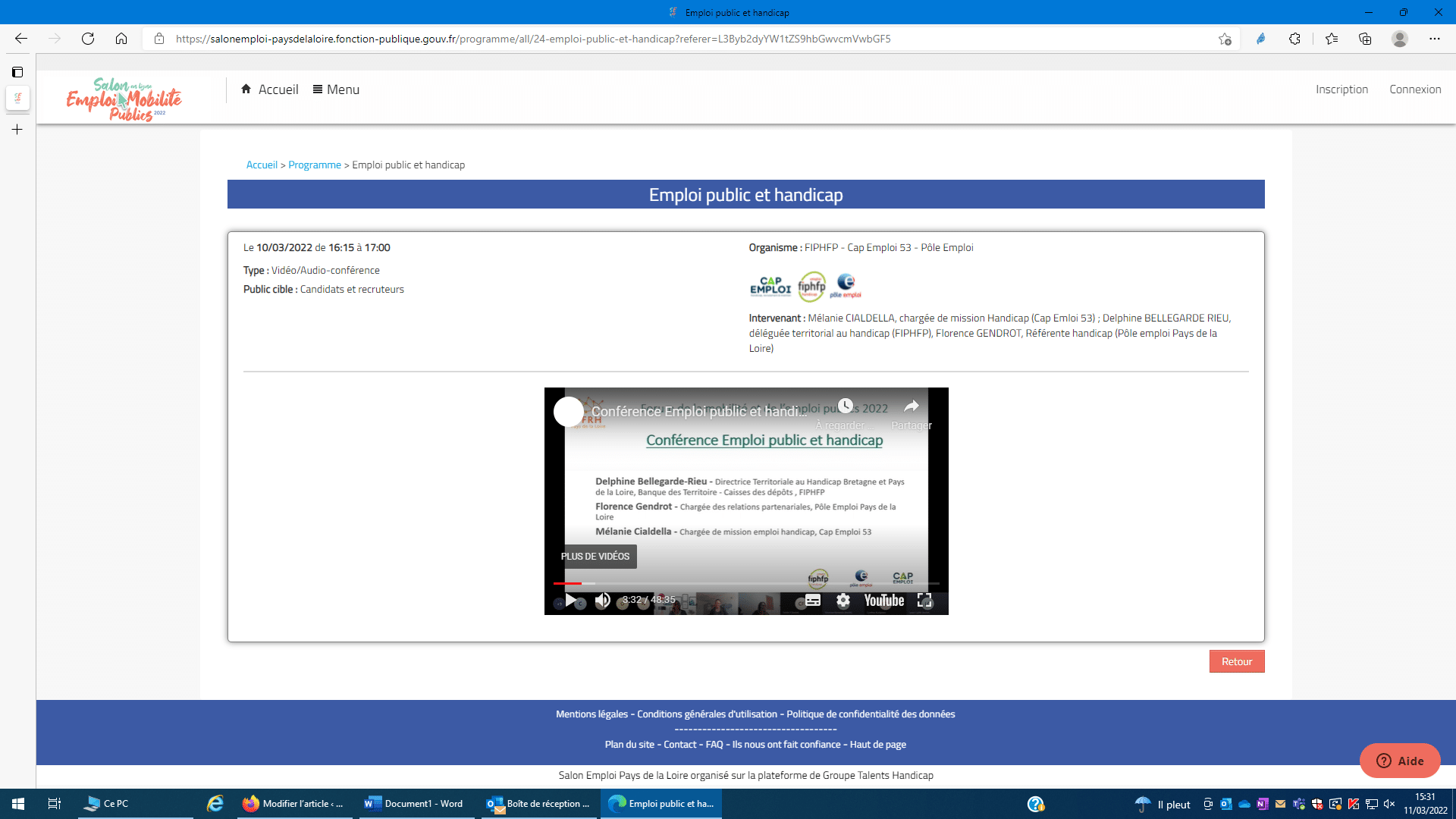Screen dimensions: 1456x819
Task: Open the Menu hamburger in site header
Action: click(336, 89)
